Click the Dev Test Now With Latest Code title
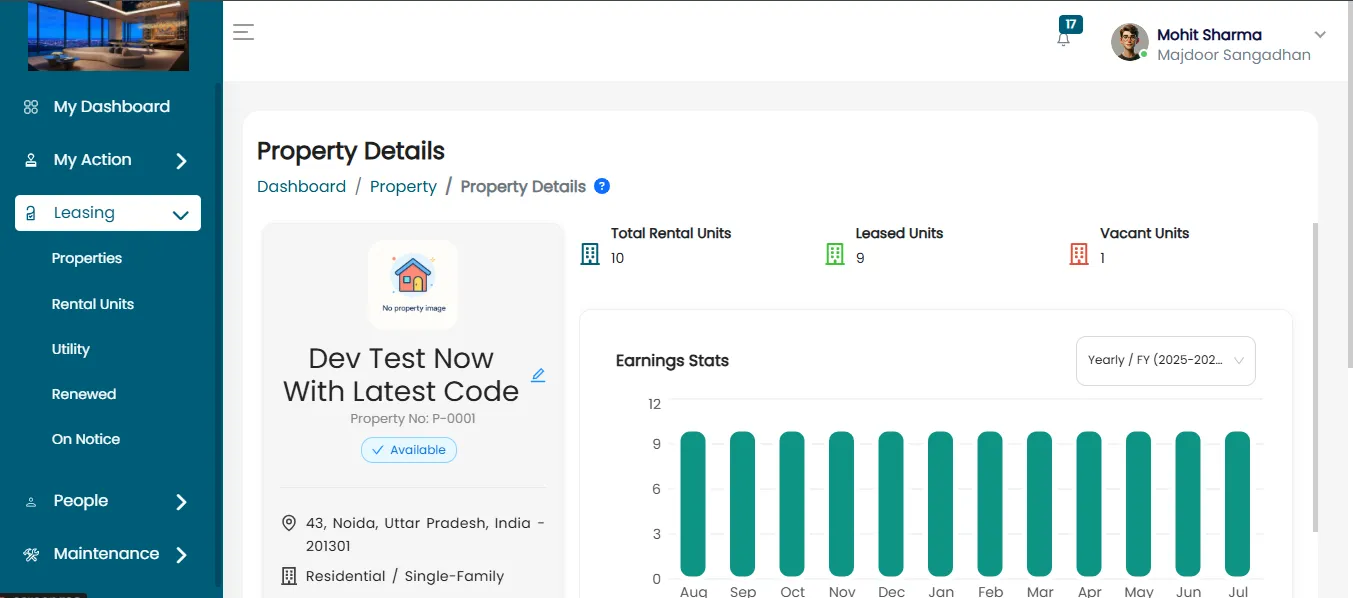1353x598 pixels. coord(401,374)
